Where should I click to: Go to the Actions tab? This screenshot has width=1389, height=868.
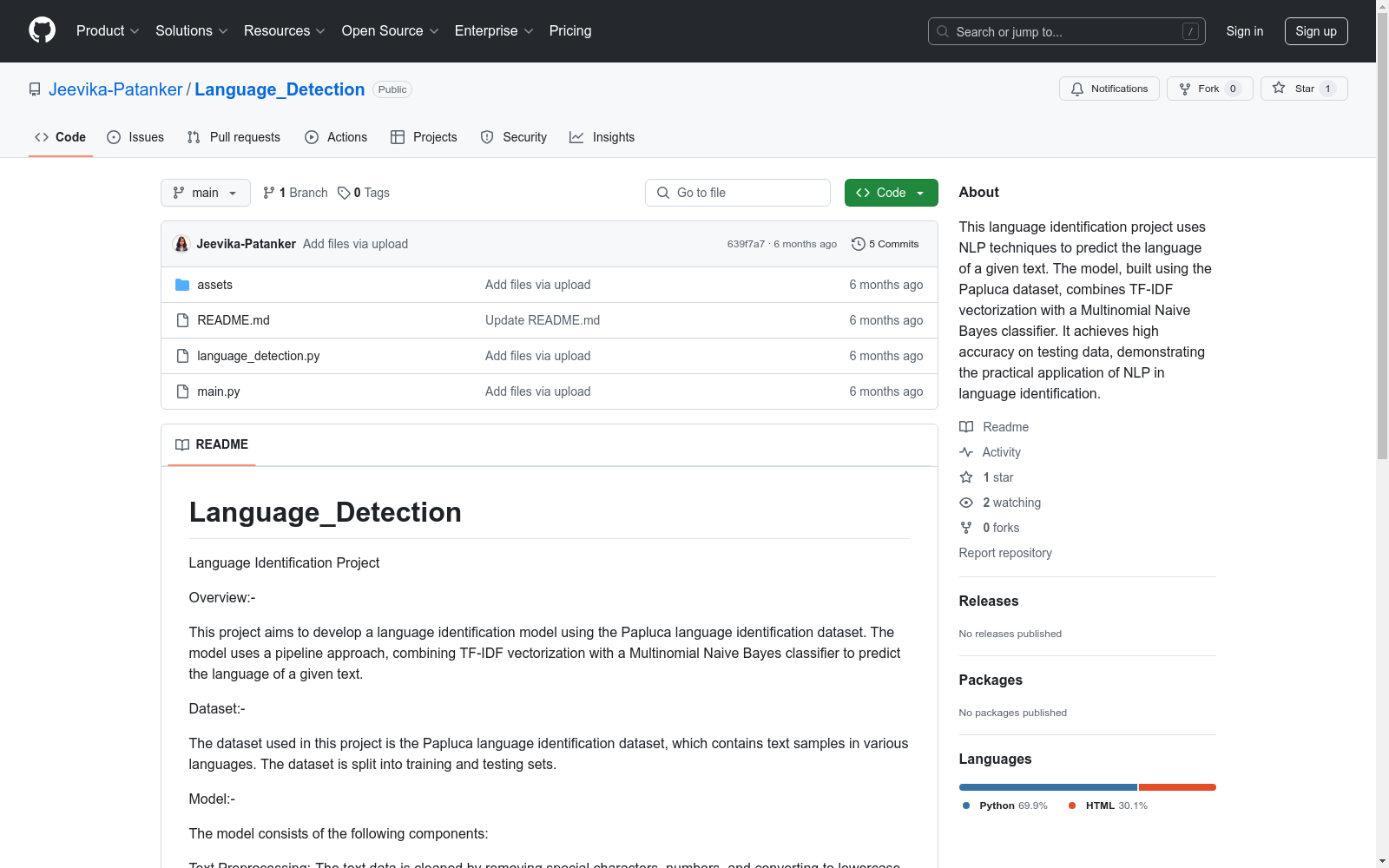pyautogui.click(x=336, y=137)
